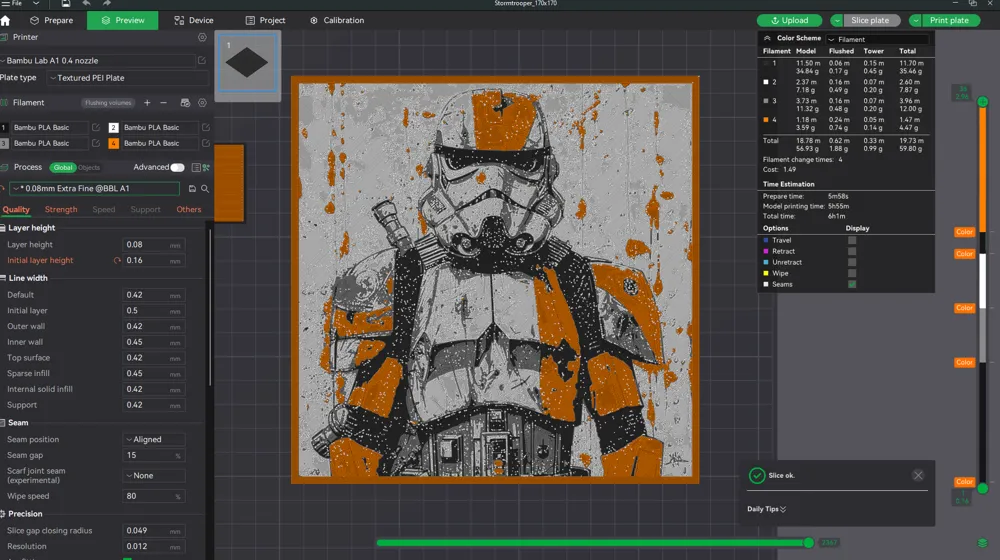Toggle the Advanced settings switch
Image resolution: width=1000 pixels, height=560 pixels.
click(x=177, y=167)
